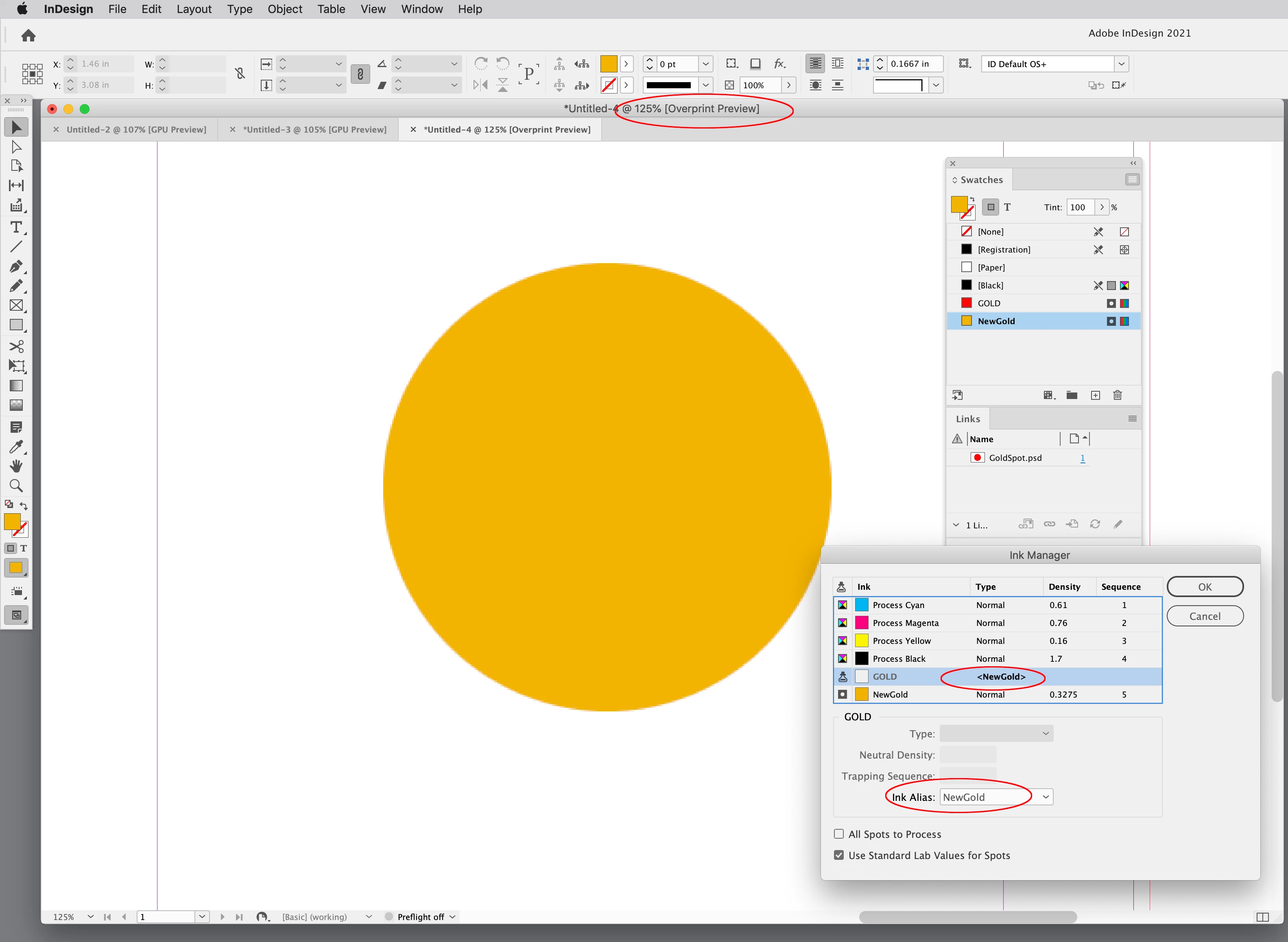Select the Eyedropper tool
The width and height of the screenshot is (1288, 942).
point(16,447)
